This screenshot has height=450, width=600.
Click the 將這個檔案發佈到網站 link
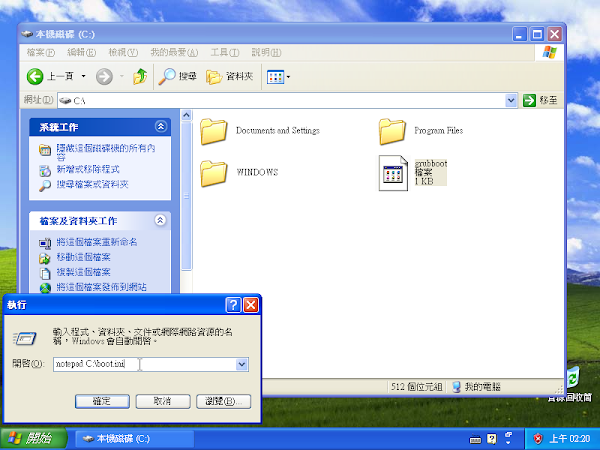[101, 287]
